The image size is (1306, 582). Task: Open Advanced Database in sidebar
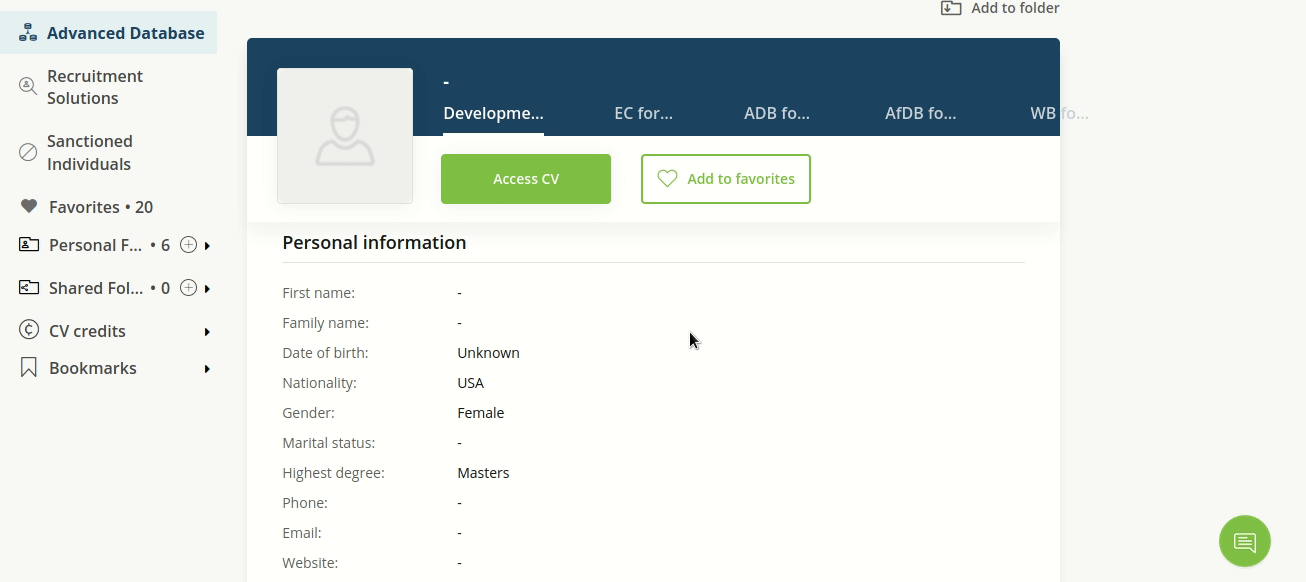[108, 33]
